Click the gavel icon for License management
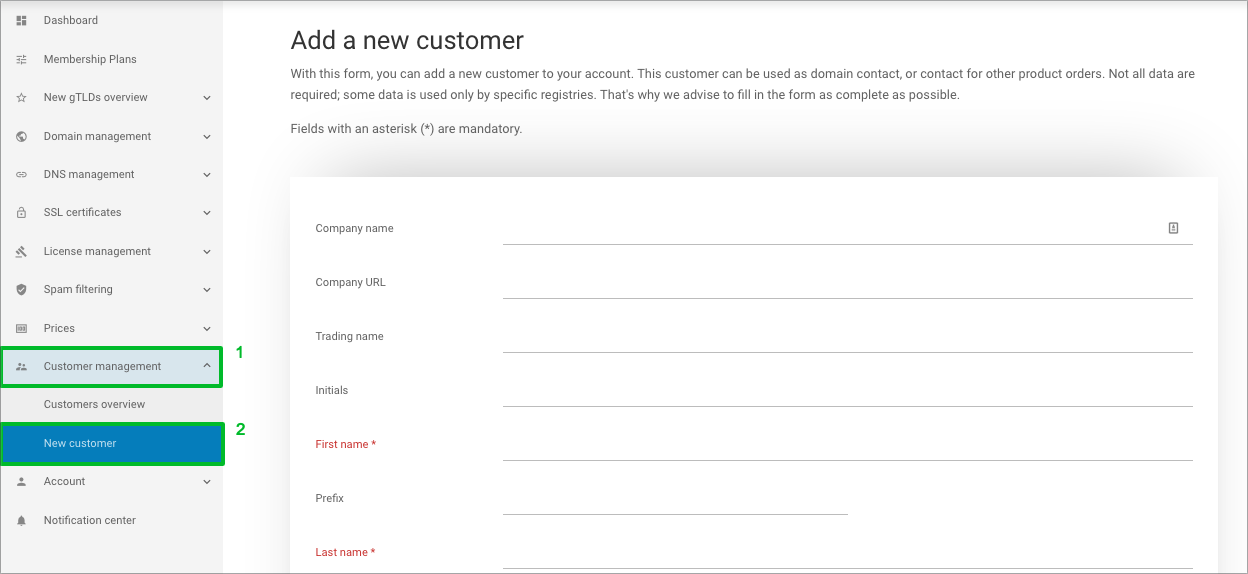The image size is (1248, 574). click(21, 251)
